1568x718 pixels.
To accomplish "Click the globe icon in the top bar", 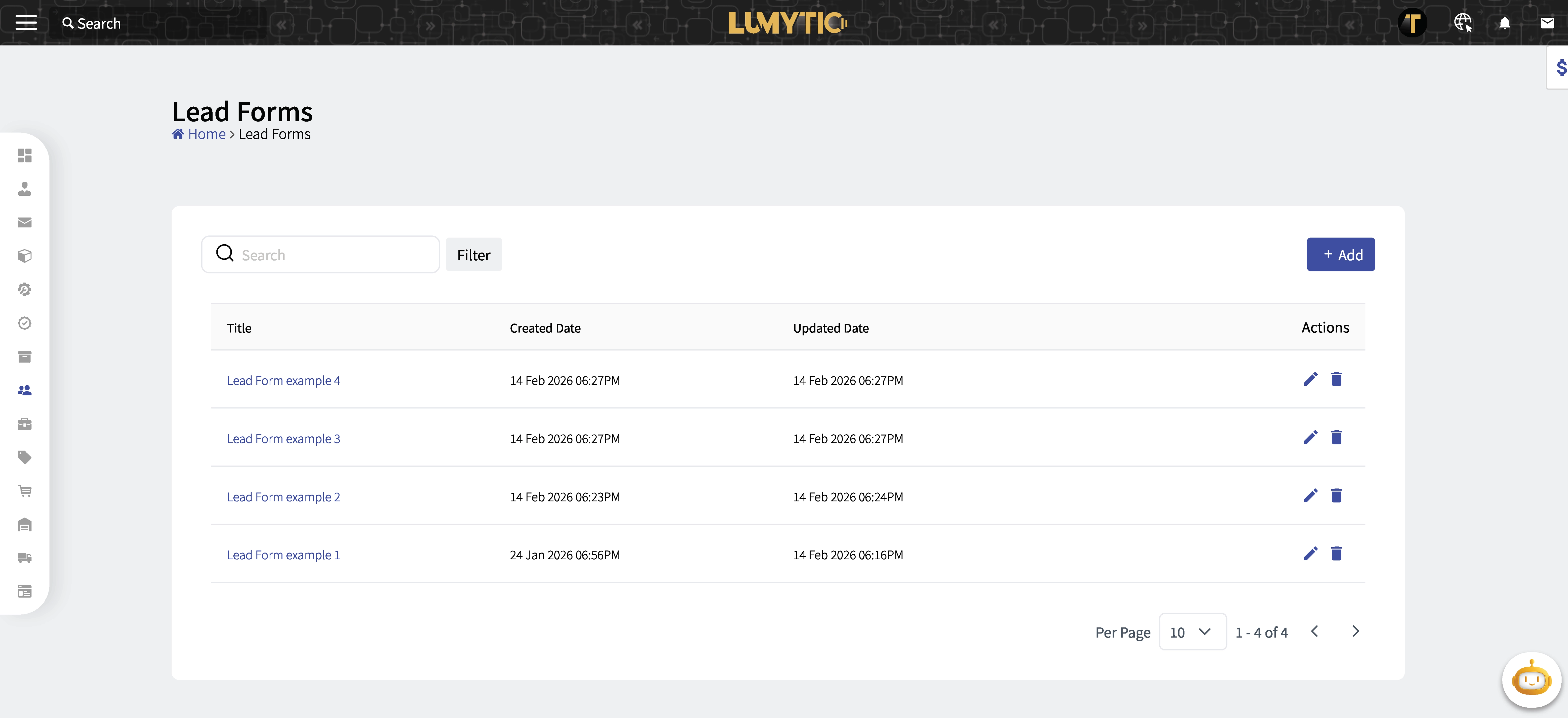I will [1463, 23].
